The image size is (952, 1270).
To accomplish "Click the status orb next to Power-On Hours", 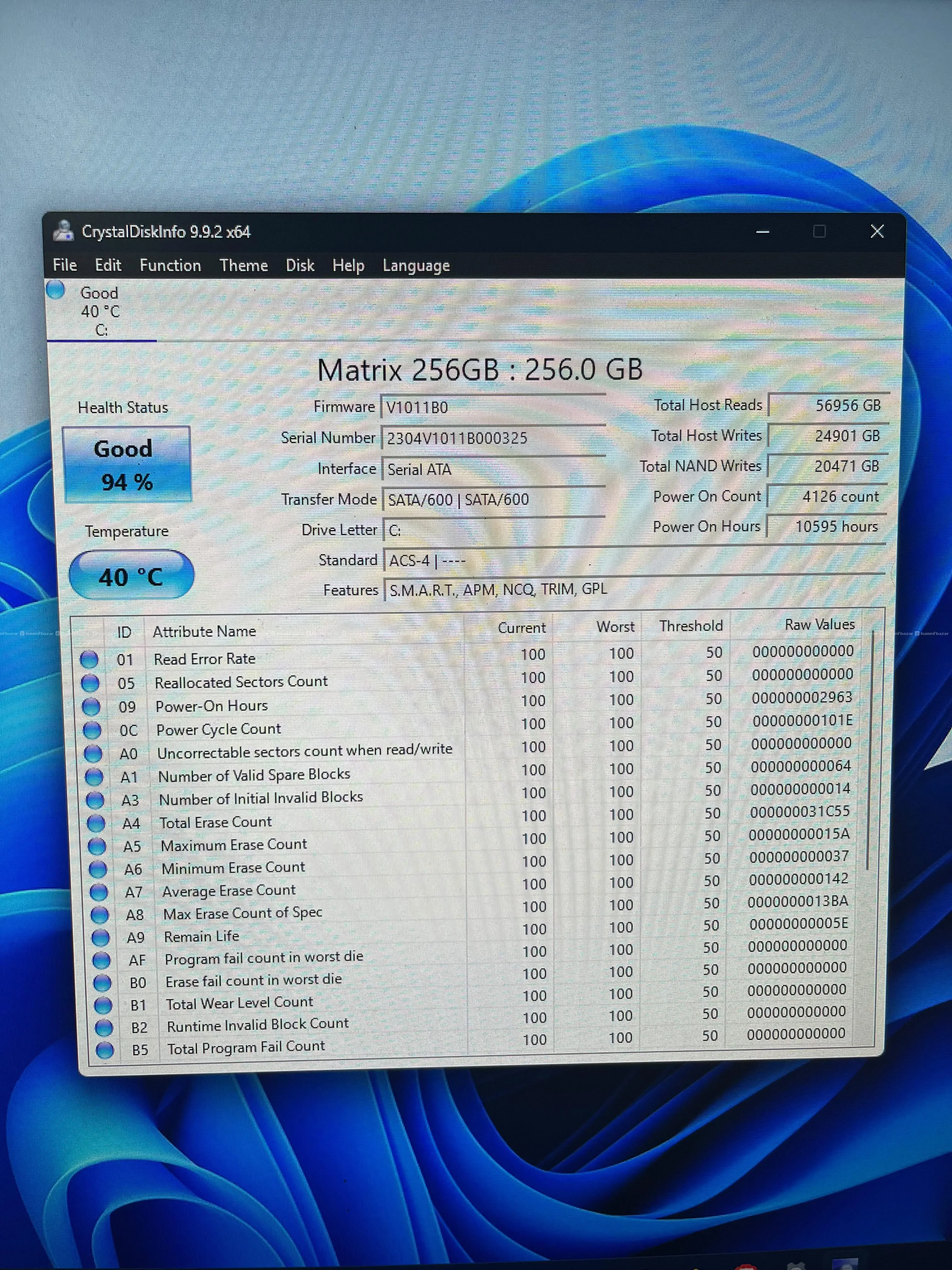I will (91, 706).
